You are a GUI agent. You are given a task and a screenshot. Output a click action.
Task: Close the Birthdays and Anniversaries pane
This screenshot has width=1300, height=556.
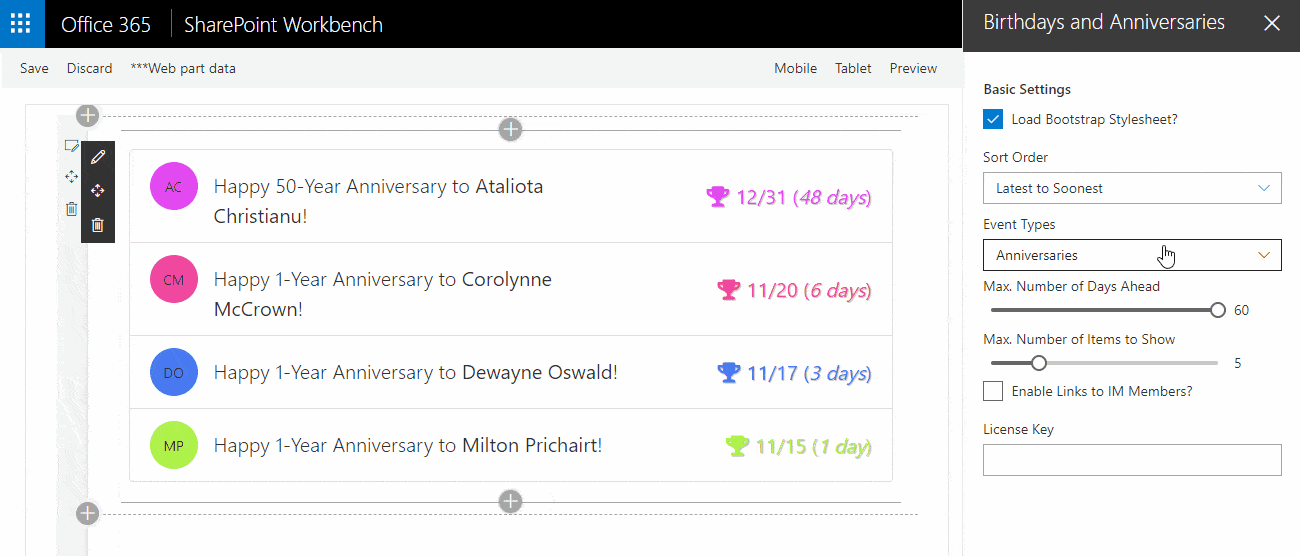tap(1271, 23)
